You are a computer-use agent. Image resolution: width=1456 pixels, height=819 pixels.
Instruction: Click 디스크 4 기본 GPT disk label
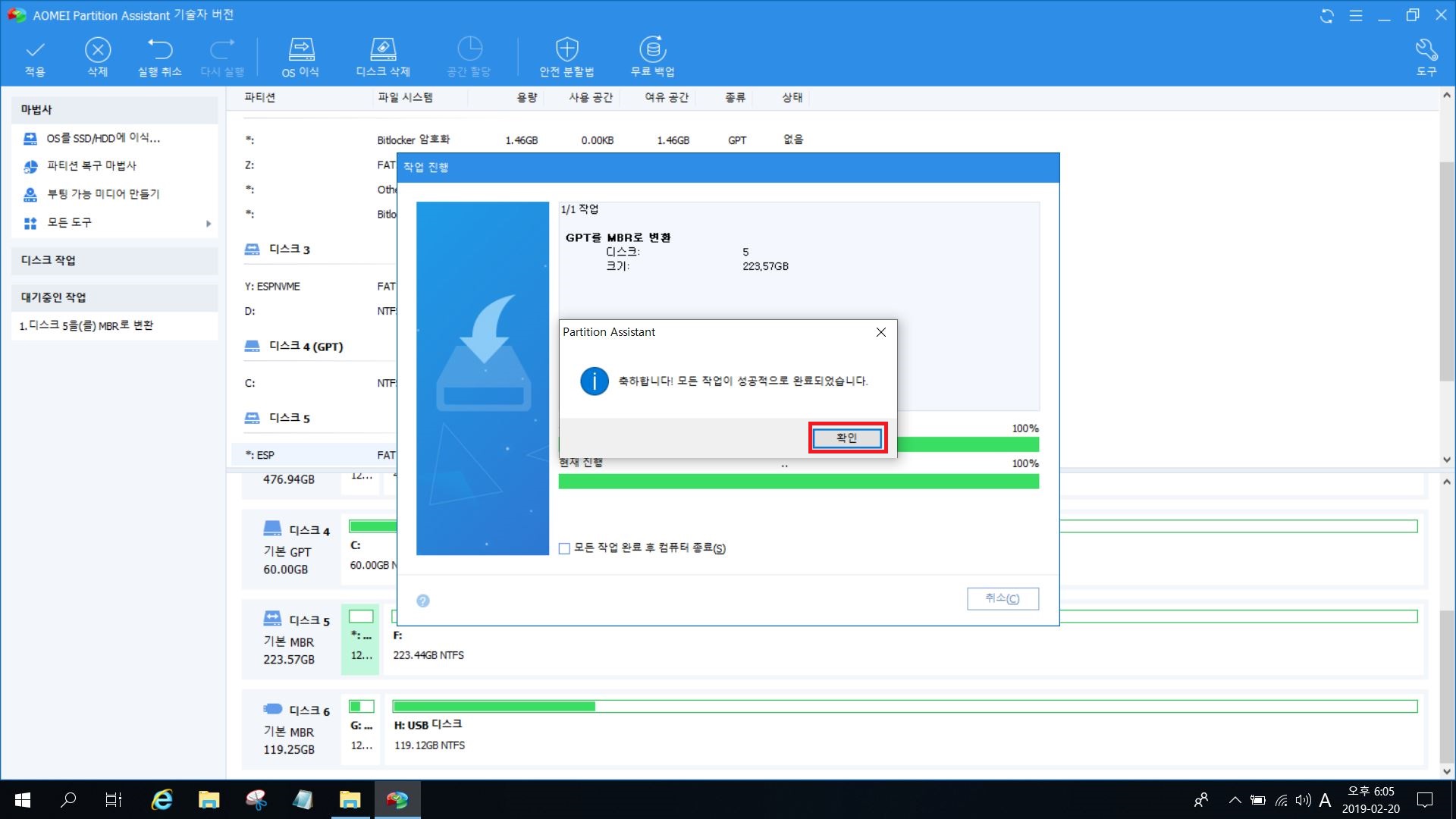click(291, 550)
